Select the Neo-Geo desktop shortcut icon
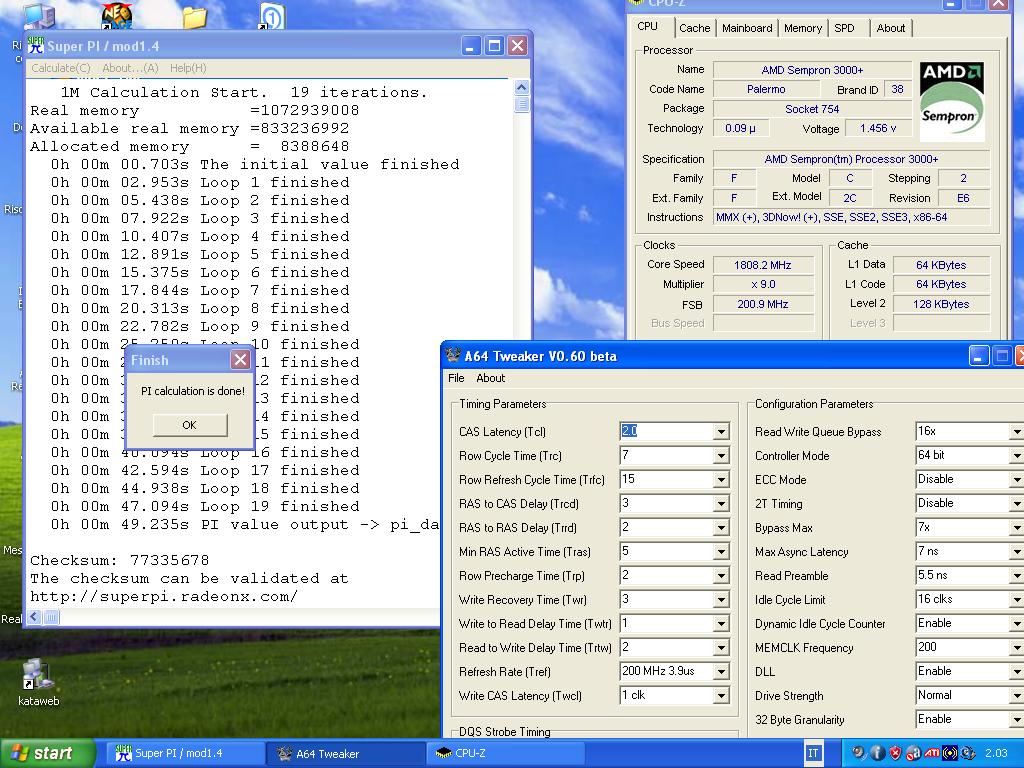 (x=118, y=16)
